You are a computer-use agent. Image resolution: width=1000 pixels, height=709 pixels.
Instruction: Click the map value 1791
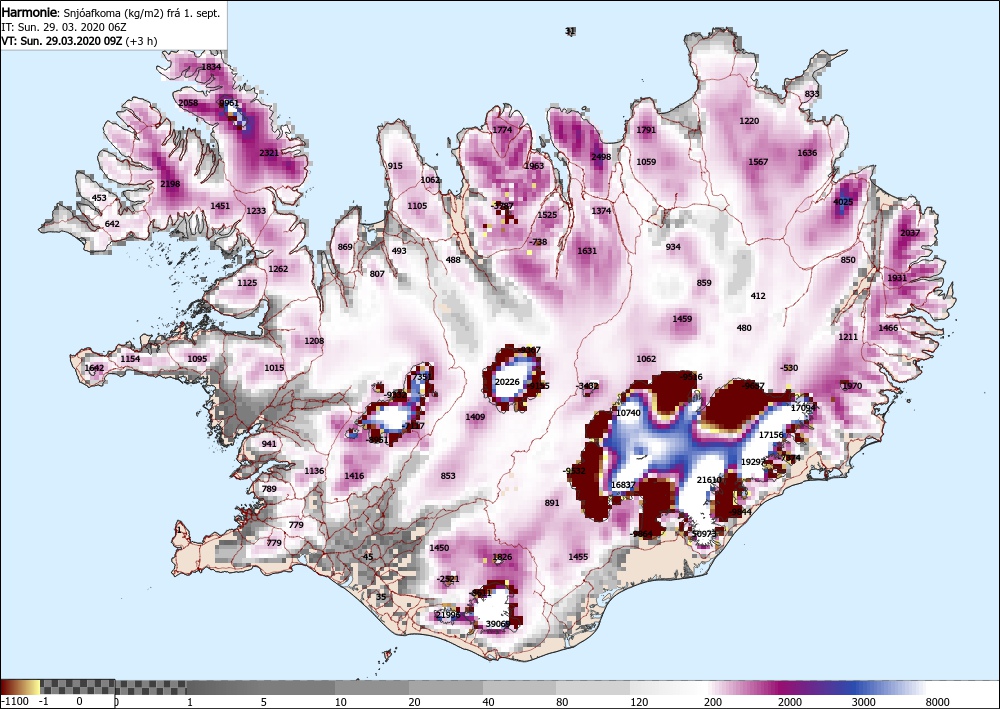[x=646, y=130]
